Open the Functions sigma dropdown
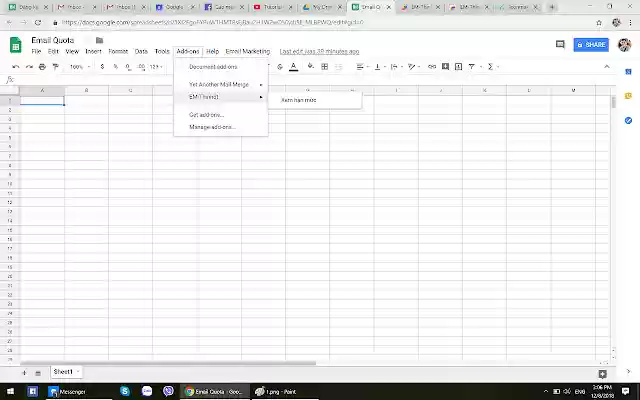640x400 pixels. click(493, 67)
